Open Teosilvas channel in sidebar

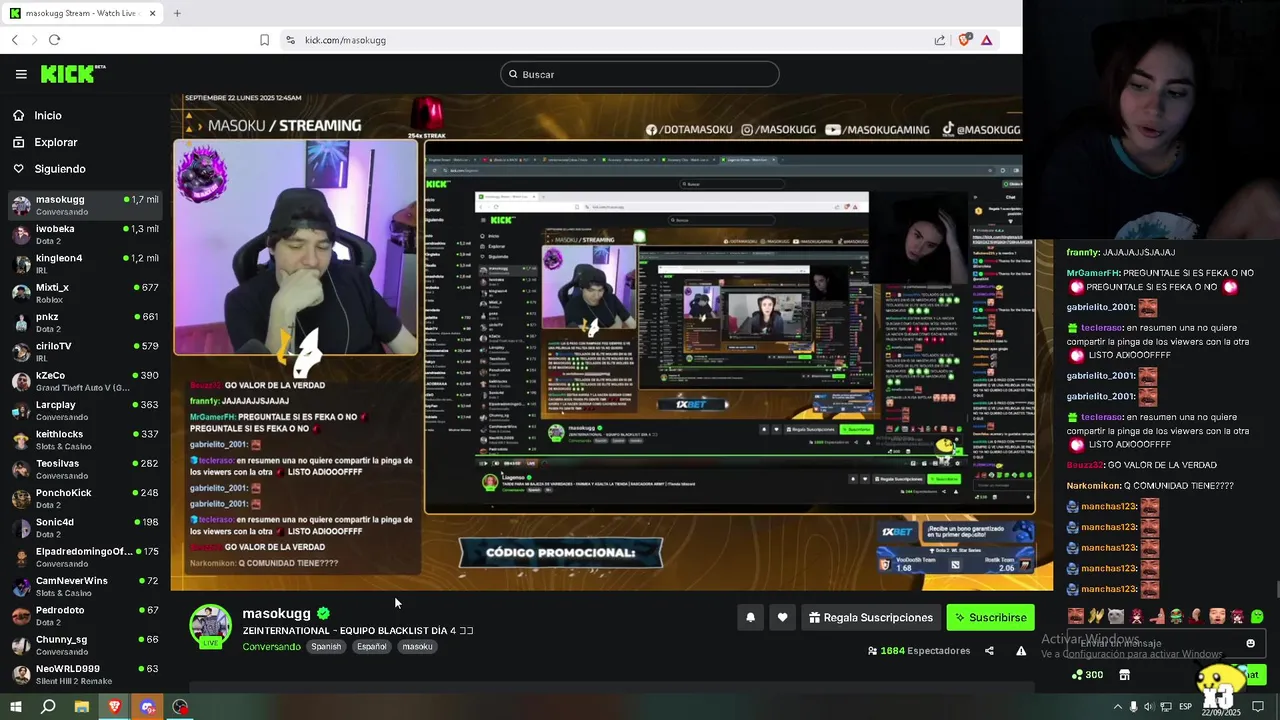[x=85, y=469]
